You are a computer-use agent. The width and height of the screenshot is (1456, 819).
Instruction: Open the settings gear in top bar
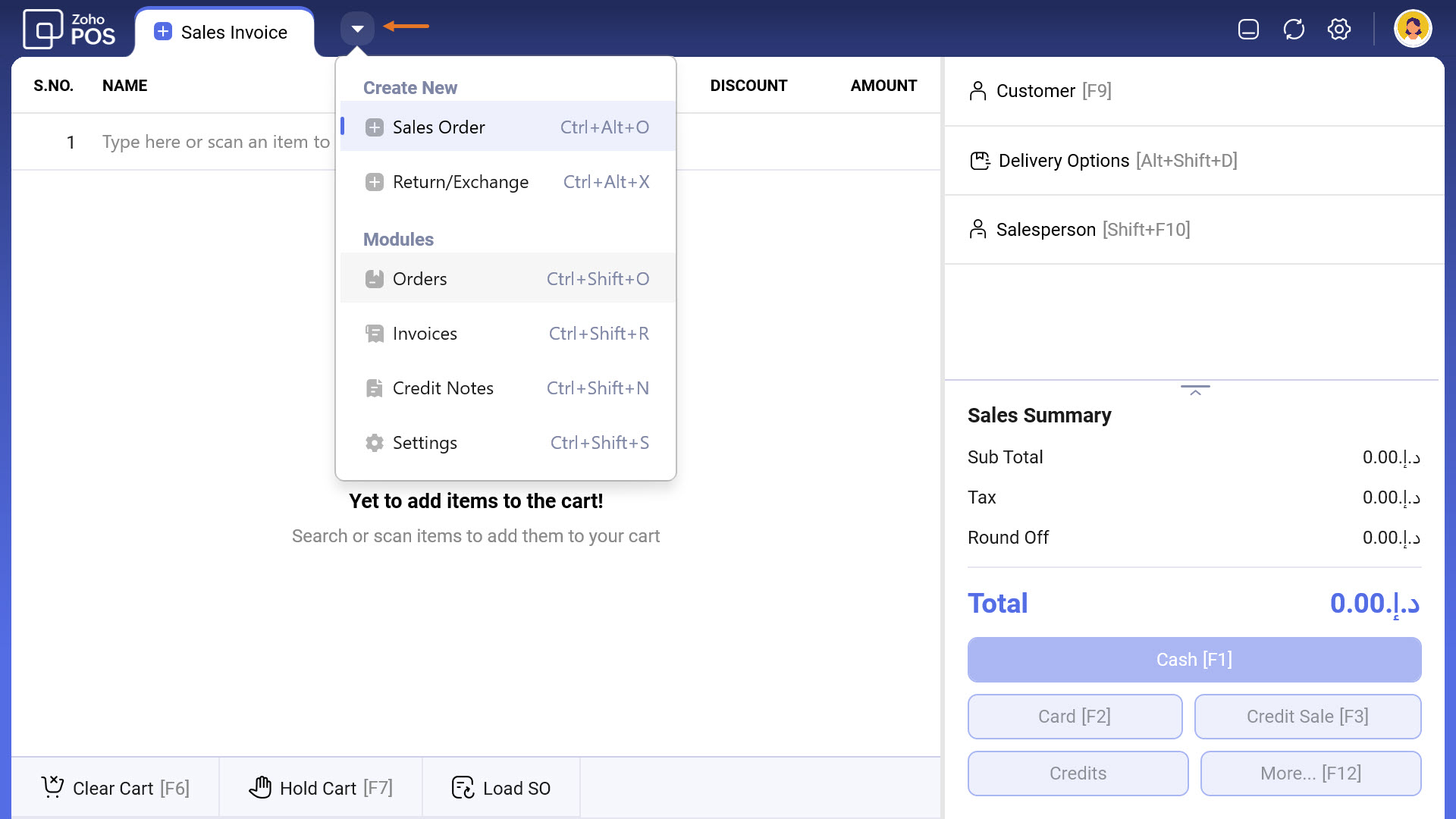pos(1339,30)
